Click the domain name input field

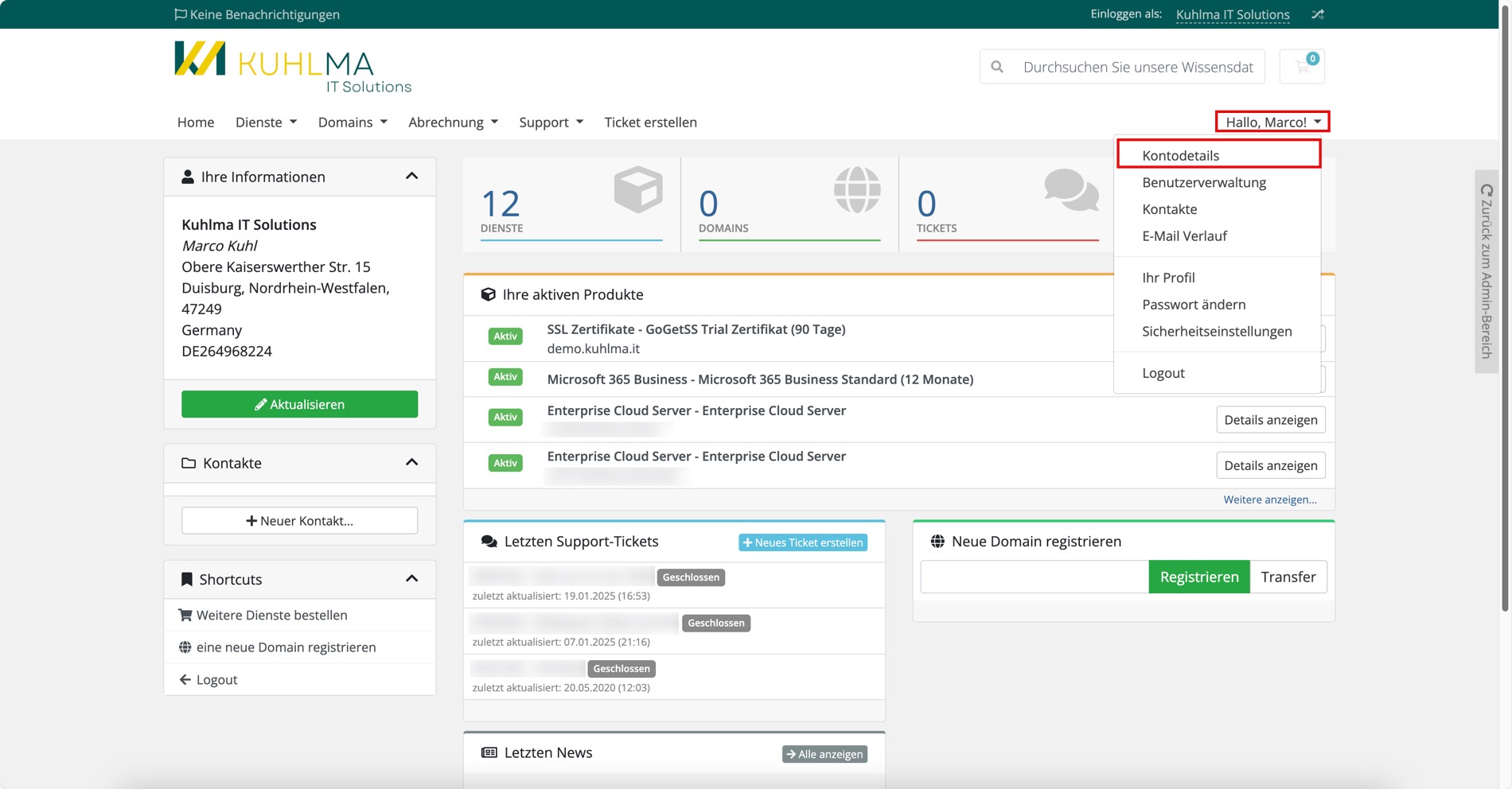point(1034,577)
